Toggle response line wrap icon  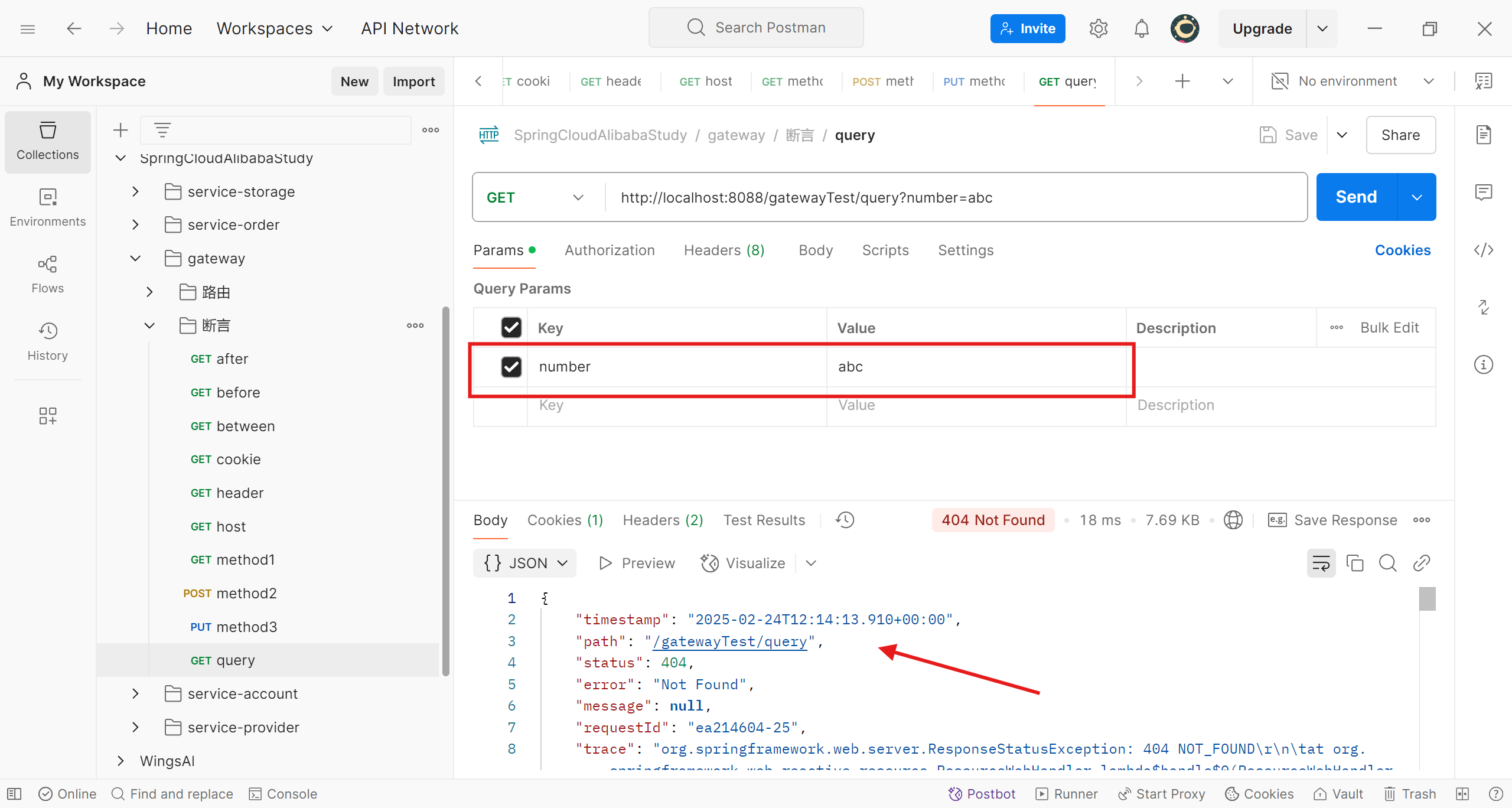pyautogui.click(x=1321, y=563)
